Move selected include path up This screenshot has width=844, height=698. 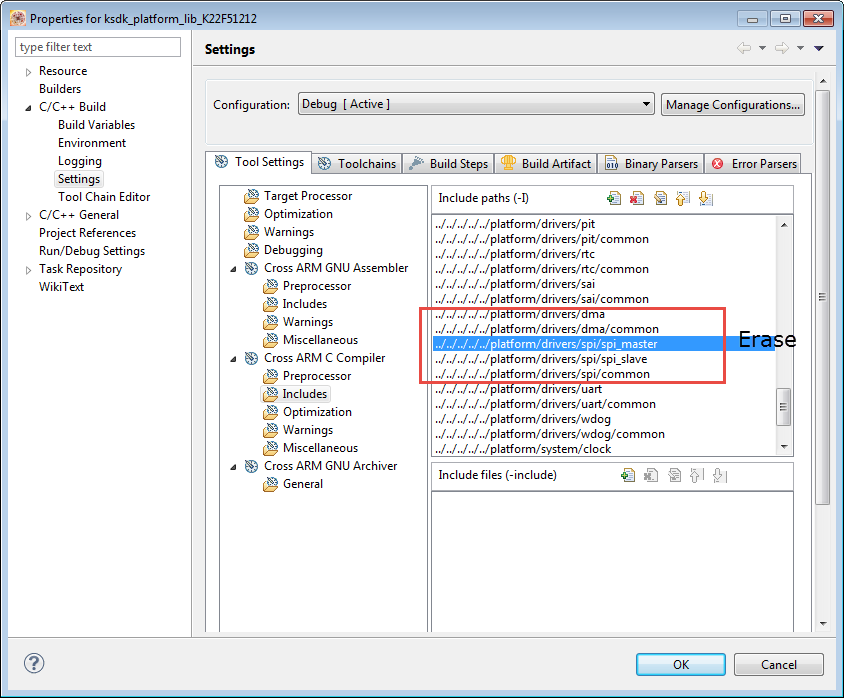pos(683,199)
